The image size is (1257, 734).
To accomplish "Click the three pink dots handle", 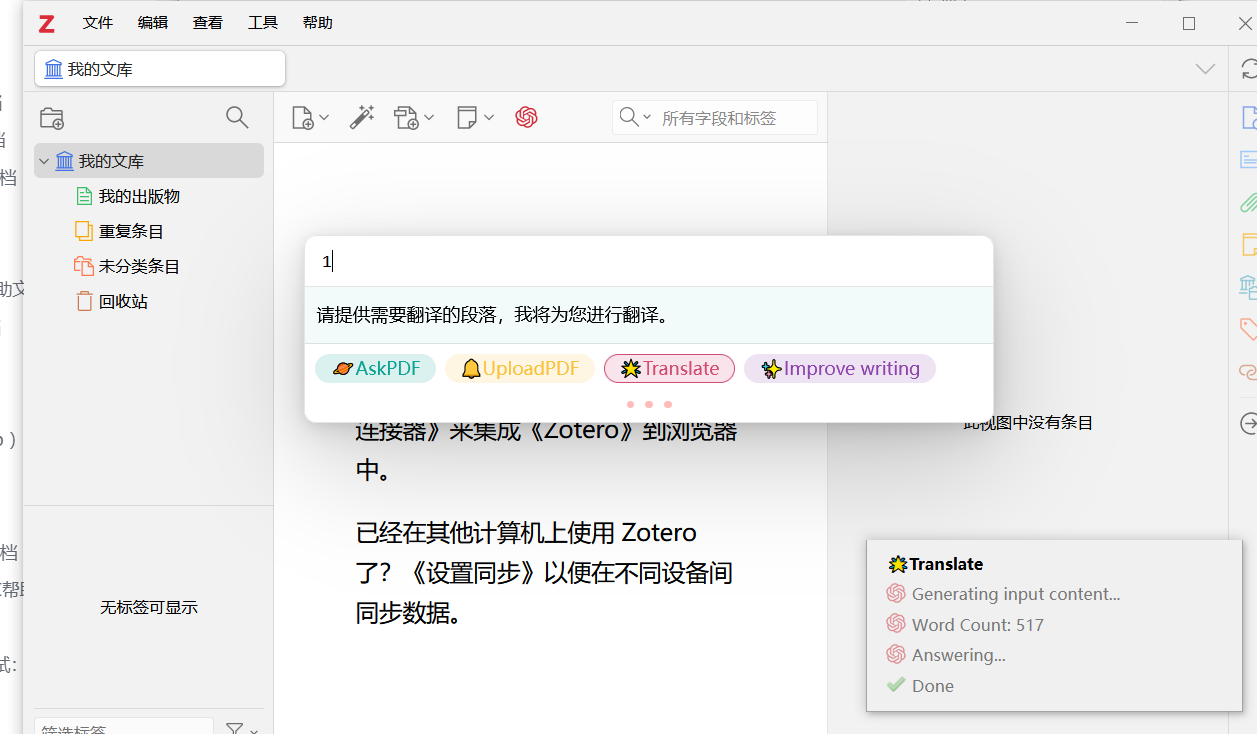I will tap(649, 405).
